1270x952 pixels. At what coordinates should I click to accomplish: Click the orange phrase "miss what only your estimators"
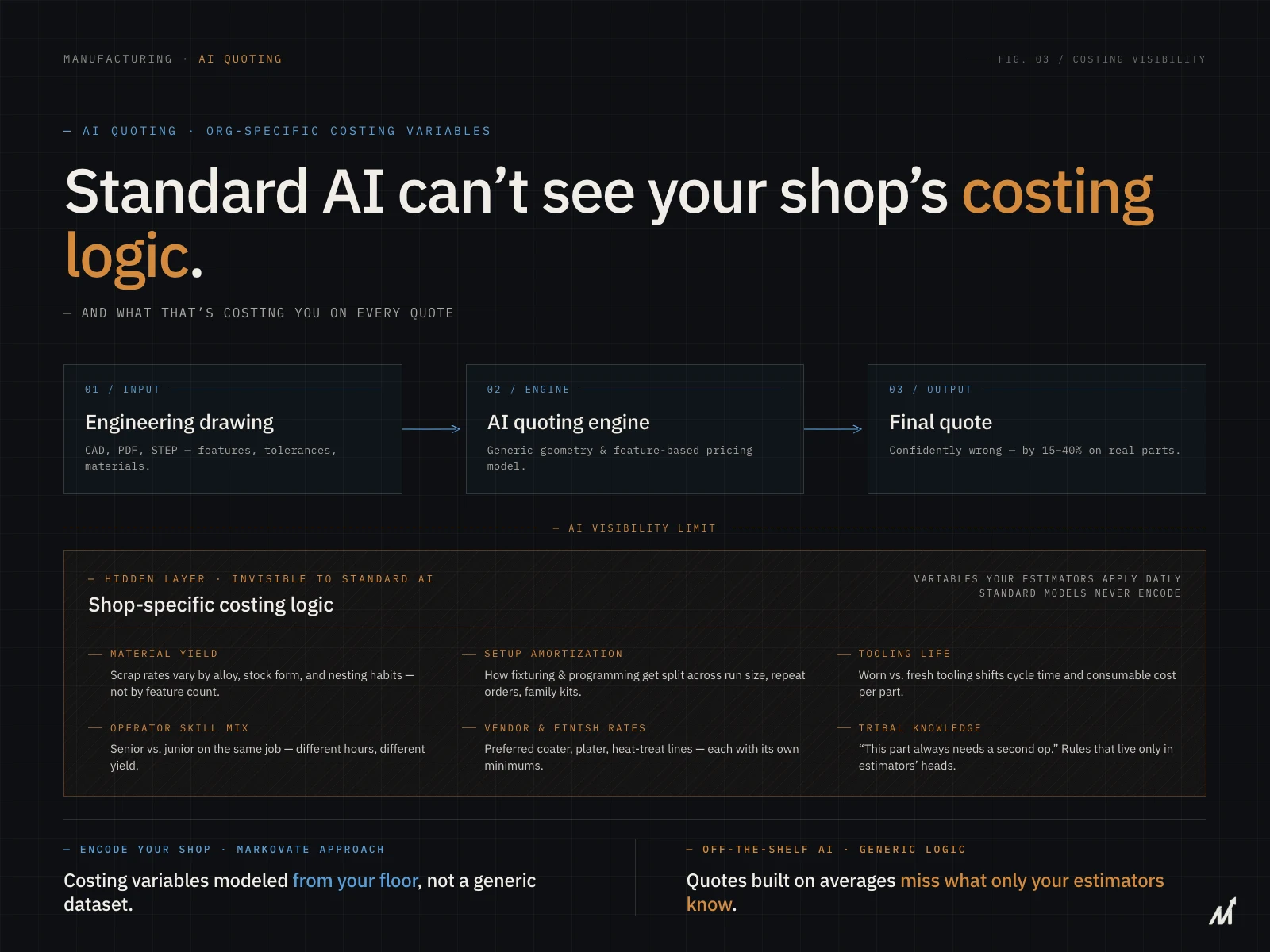1032,881
